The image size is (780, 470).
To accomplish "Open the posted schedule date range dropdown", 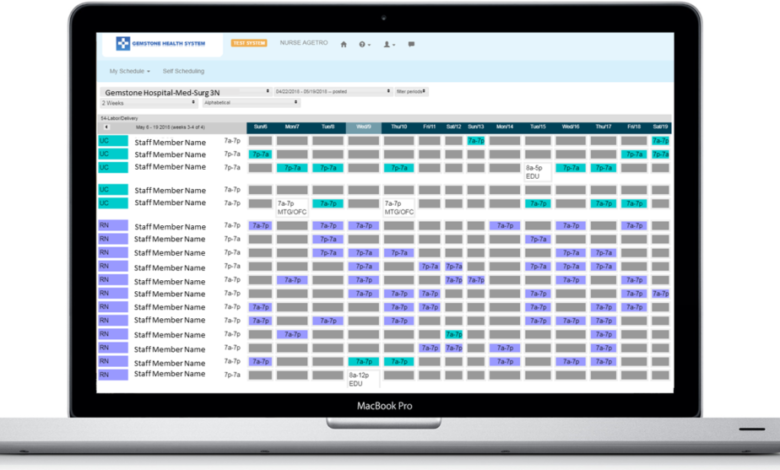I will (x=333, y=91).
